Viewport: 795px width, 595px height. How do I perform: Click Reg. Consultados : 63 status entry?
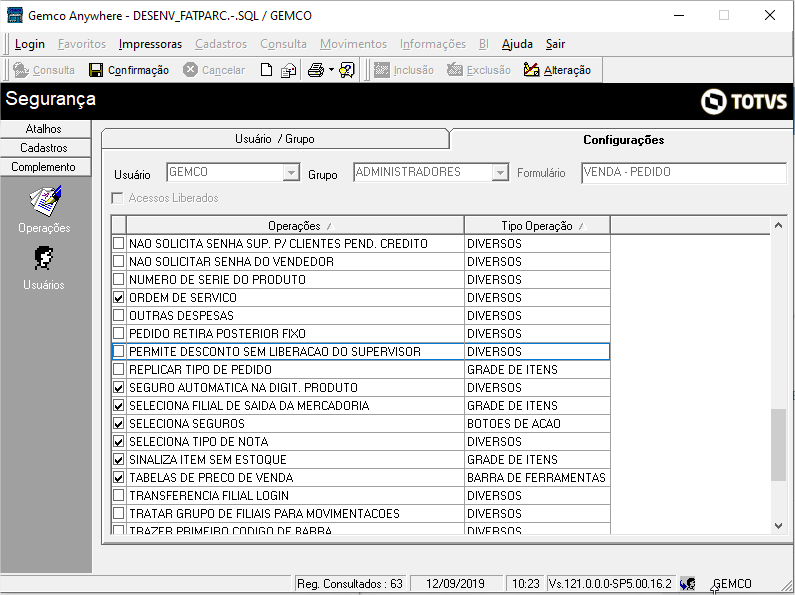point(350,584)
